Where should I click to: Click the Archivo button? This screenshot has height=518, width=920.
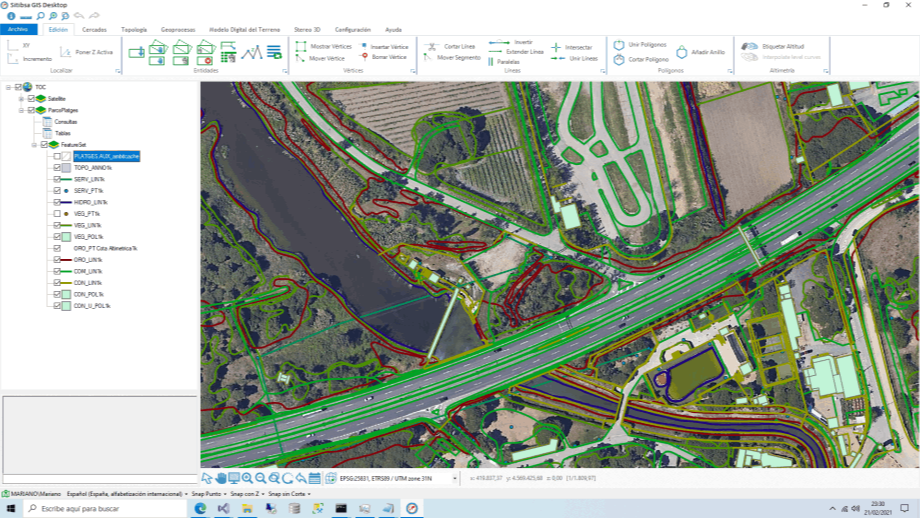(18, 30)
